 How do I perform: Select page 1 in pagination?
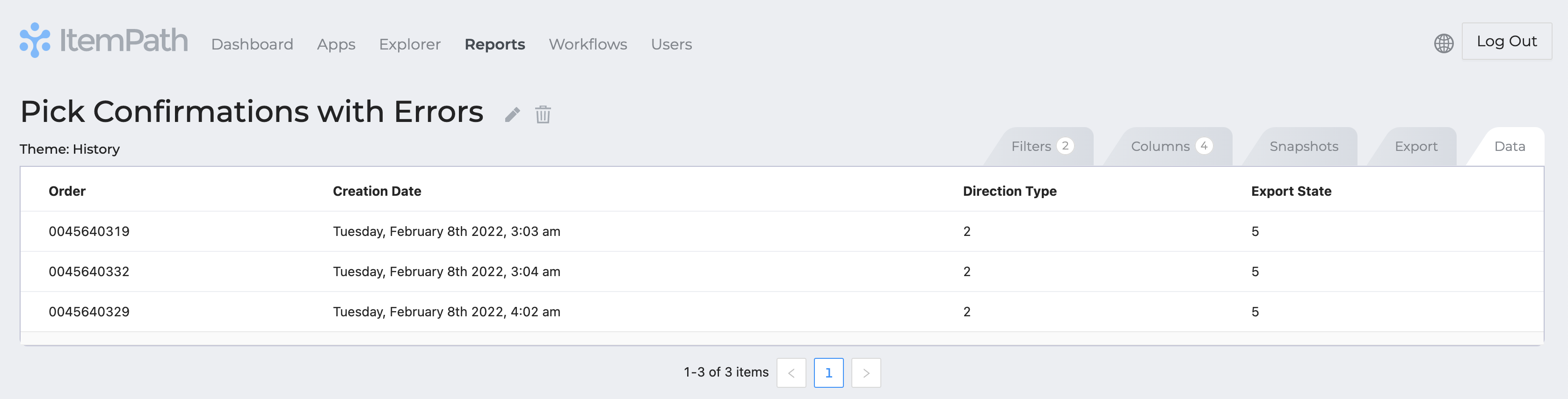828,373
